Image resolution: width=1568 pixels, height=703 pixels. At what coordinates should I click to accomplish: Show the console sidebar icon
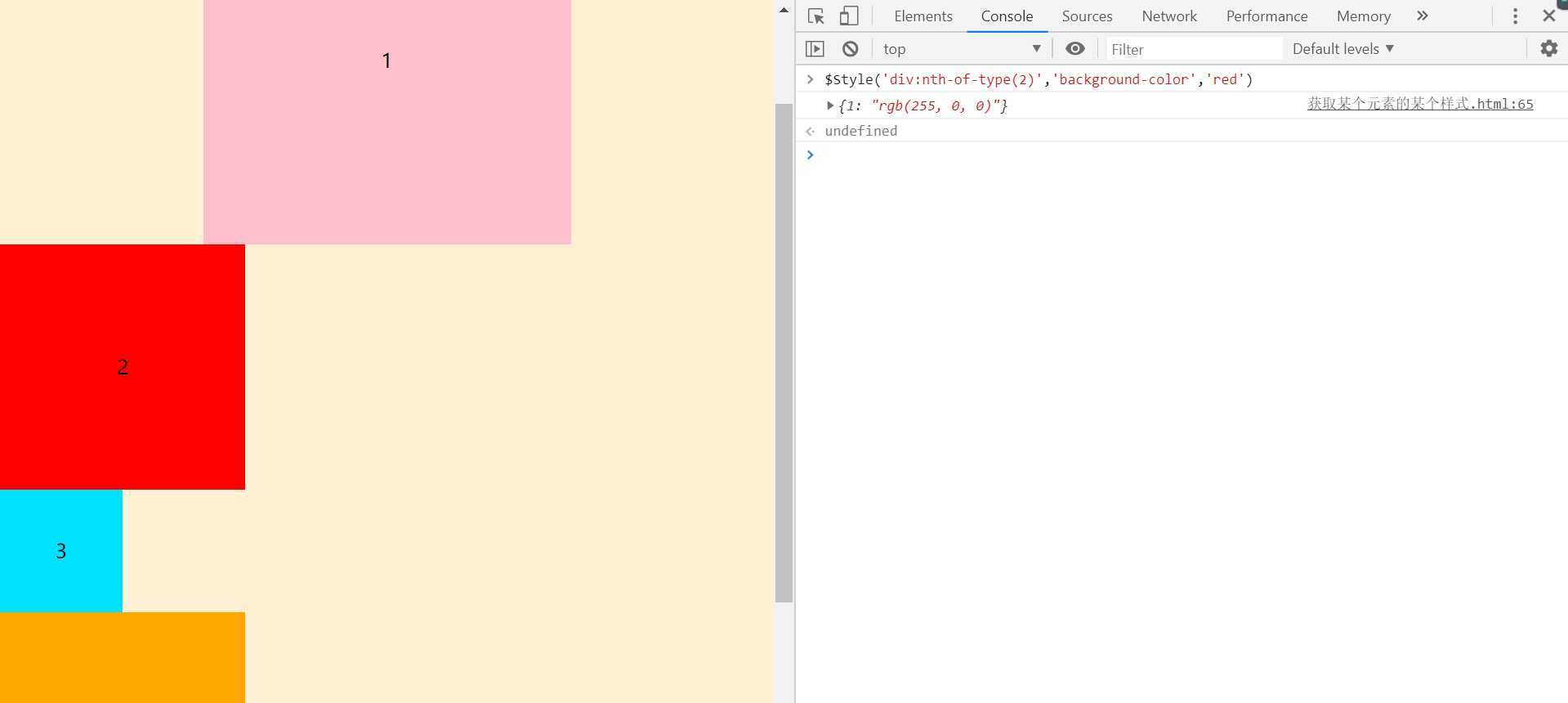(815, 49)
